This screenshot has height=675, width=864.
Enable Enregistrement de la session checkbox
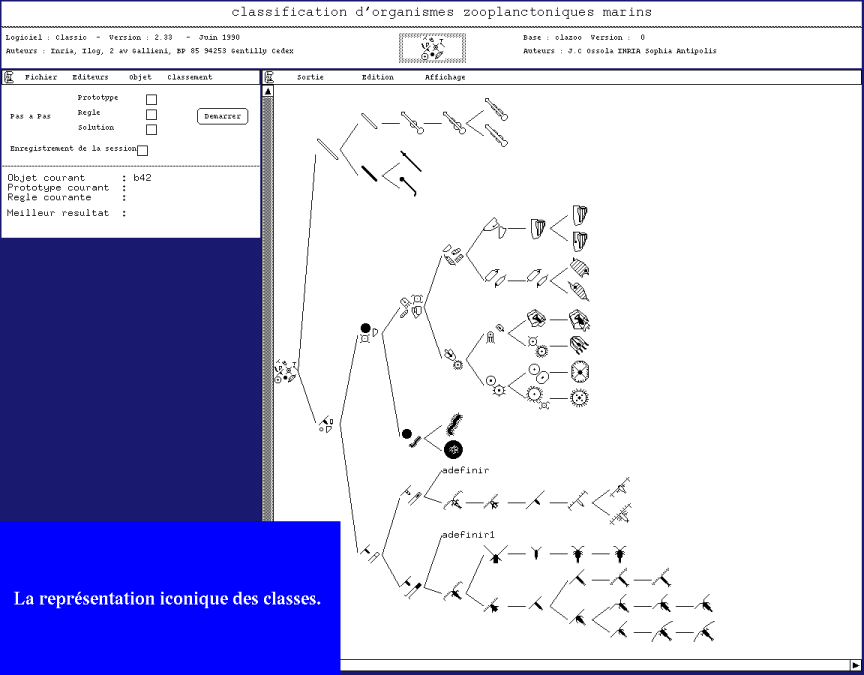[x=142, y=150]
